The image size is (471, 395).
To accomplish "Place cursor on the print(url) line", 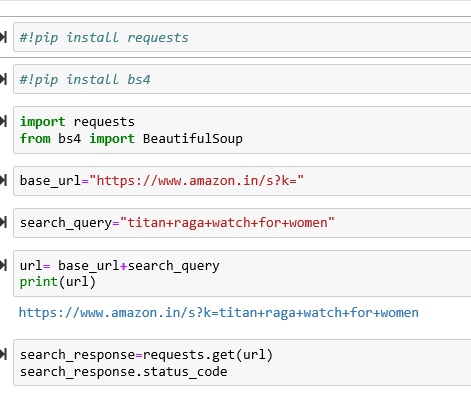I will click(58, 282).
